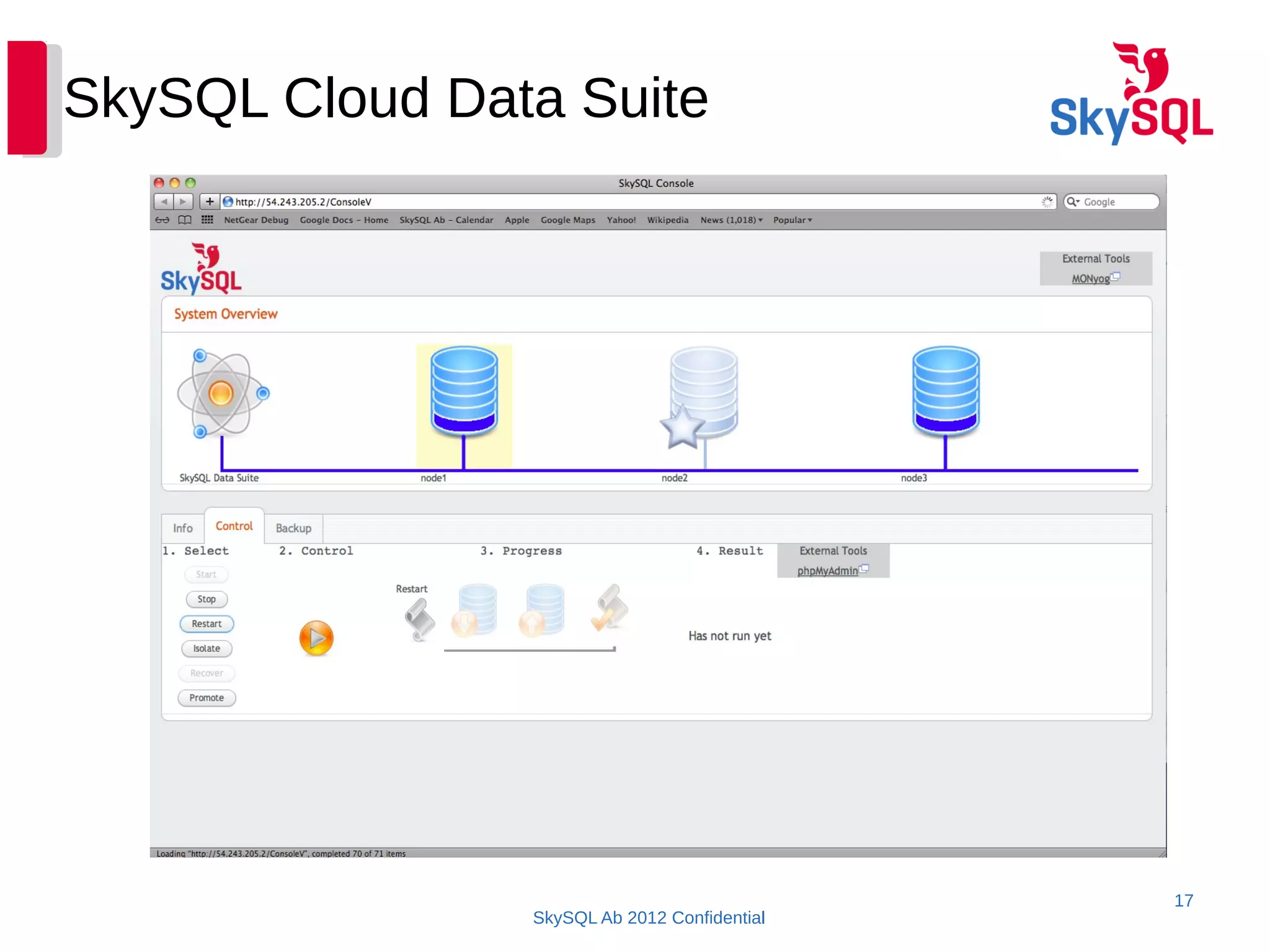1270x952 pixels.
Task: Click the Google search field
Action: tap(1111, 202)
